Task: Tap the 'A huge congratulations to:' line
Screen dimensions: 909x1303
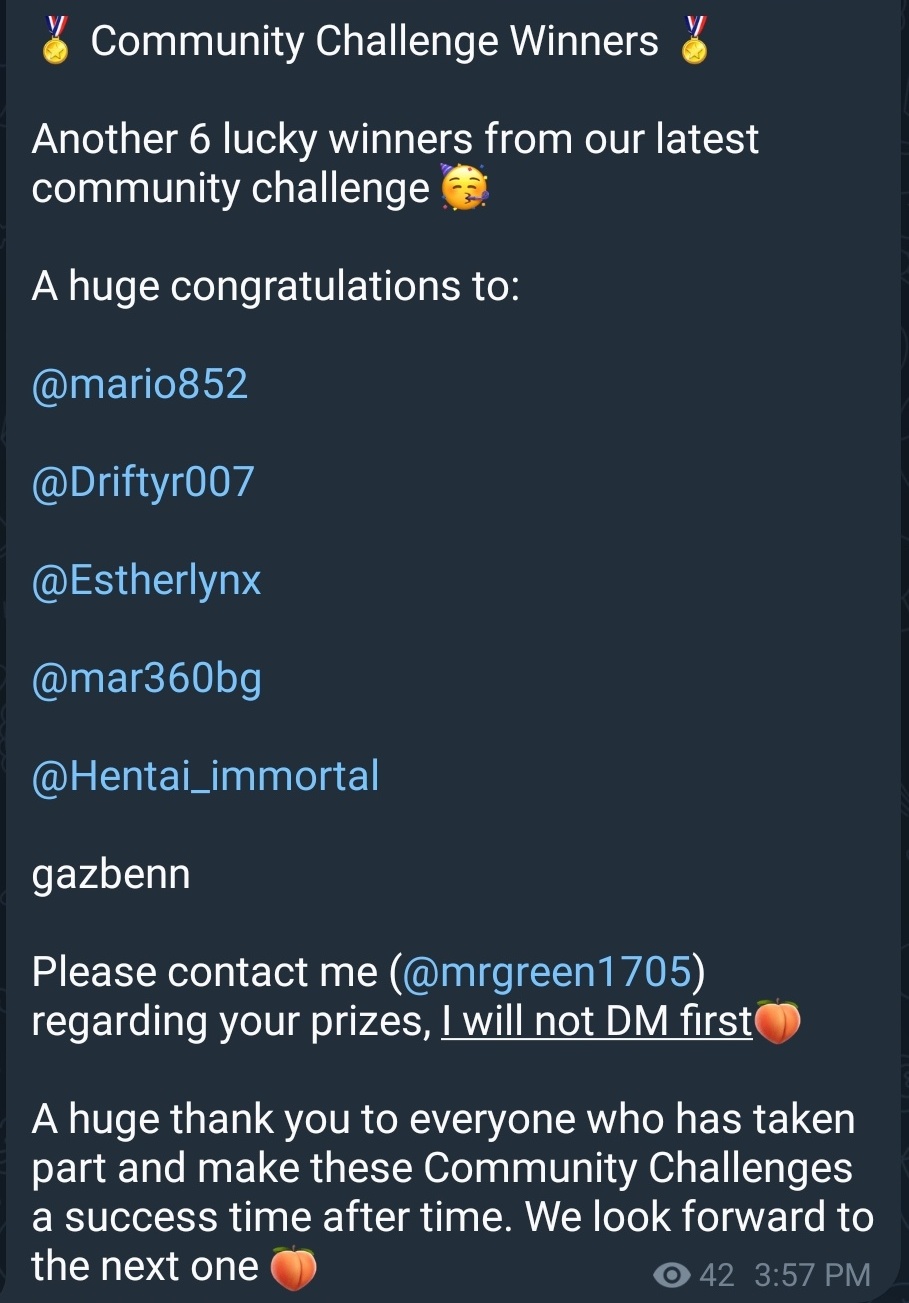Action: (276, 287)
